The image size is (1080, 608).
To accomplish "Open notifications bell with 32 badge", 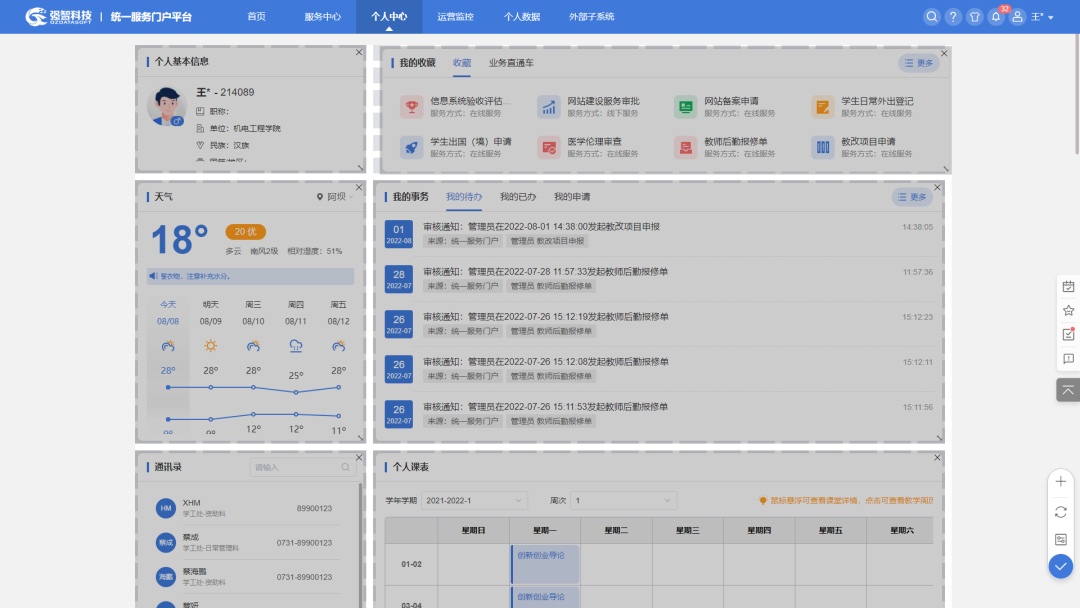I will (996, 17).
